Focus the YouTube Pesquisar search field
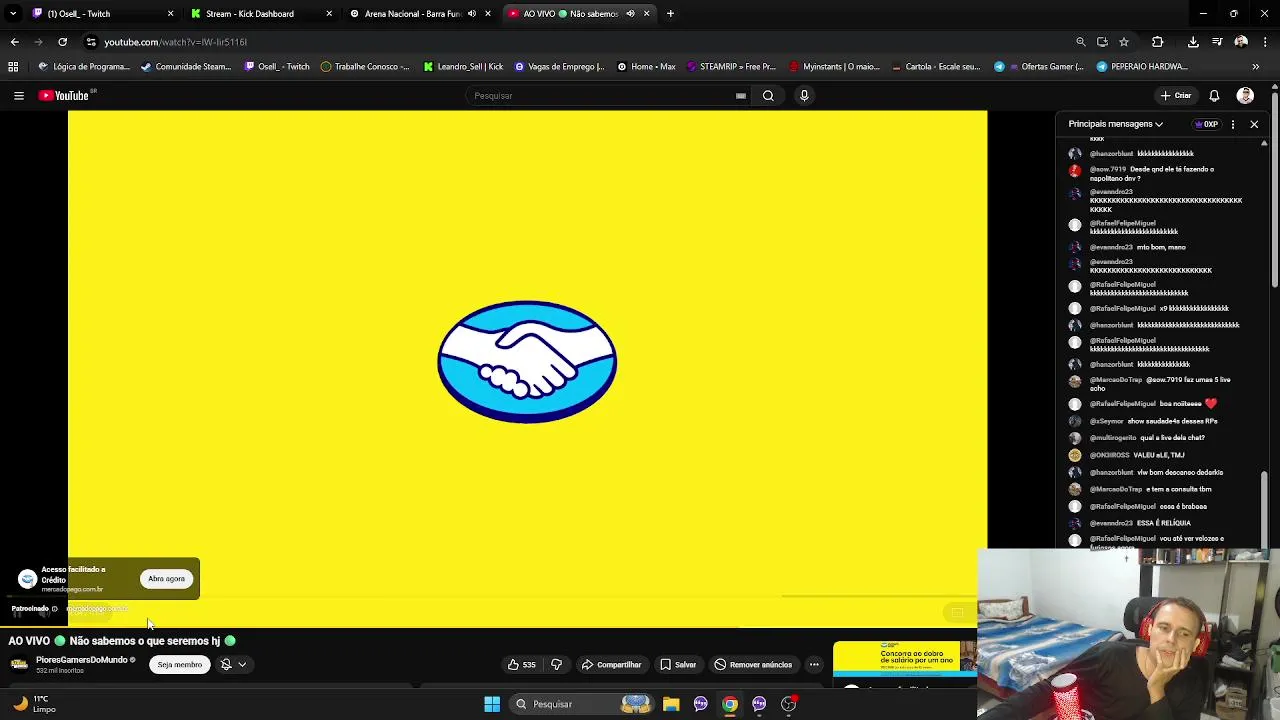The image size is (1280, 720). (x=600, y=96)
